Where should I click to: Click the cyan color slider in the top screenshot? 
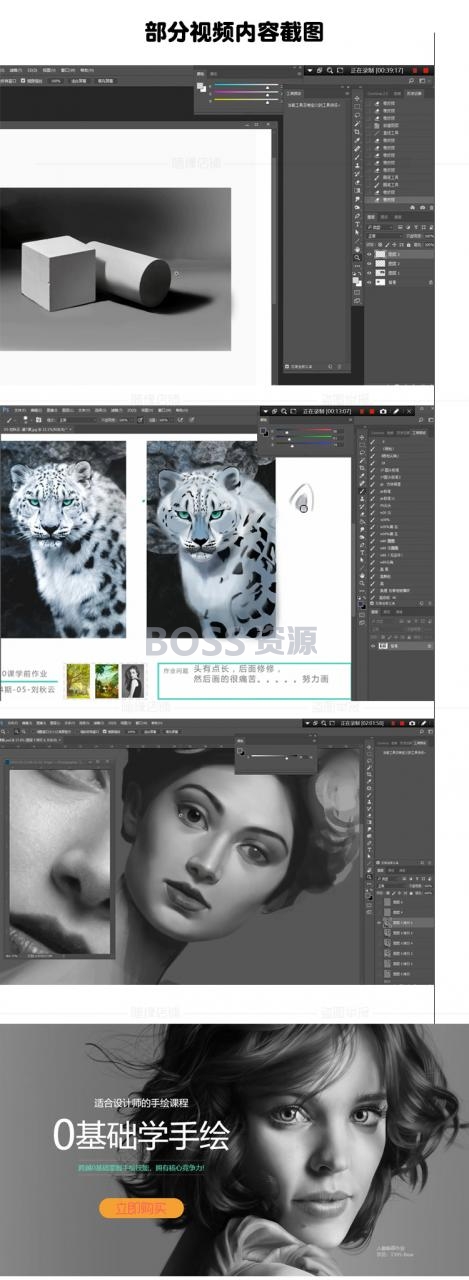point(246,85)
